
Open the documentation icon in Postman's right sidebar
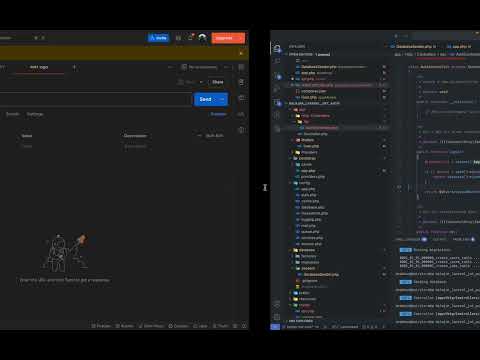pyautogui.click(x=242, y=82)
